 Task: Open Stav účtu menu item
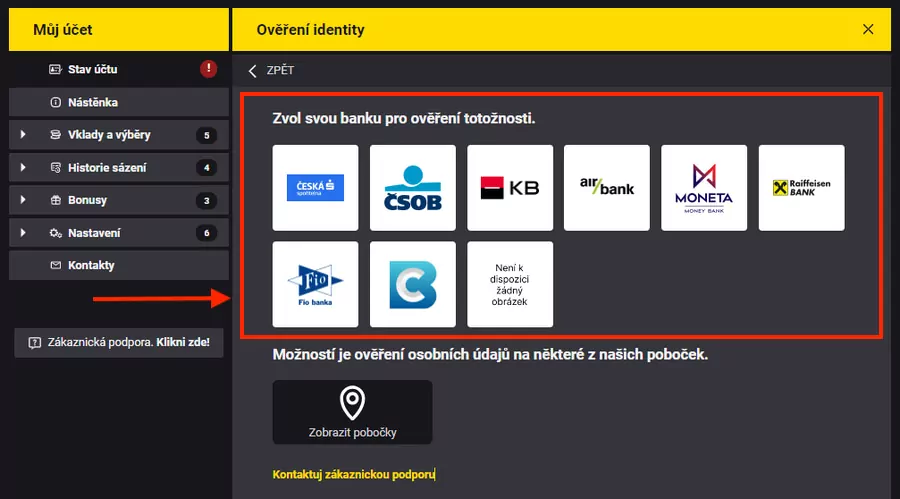[119, 69]
